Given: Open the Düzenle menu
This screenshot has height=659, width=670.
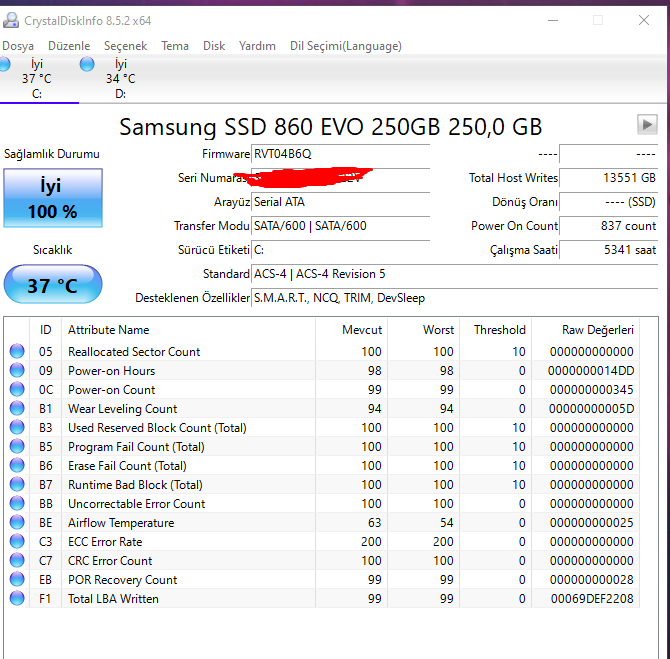Looking at the screenshot, I should [x=69, y=46].
